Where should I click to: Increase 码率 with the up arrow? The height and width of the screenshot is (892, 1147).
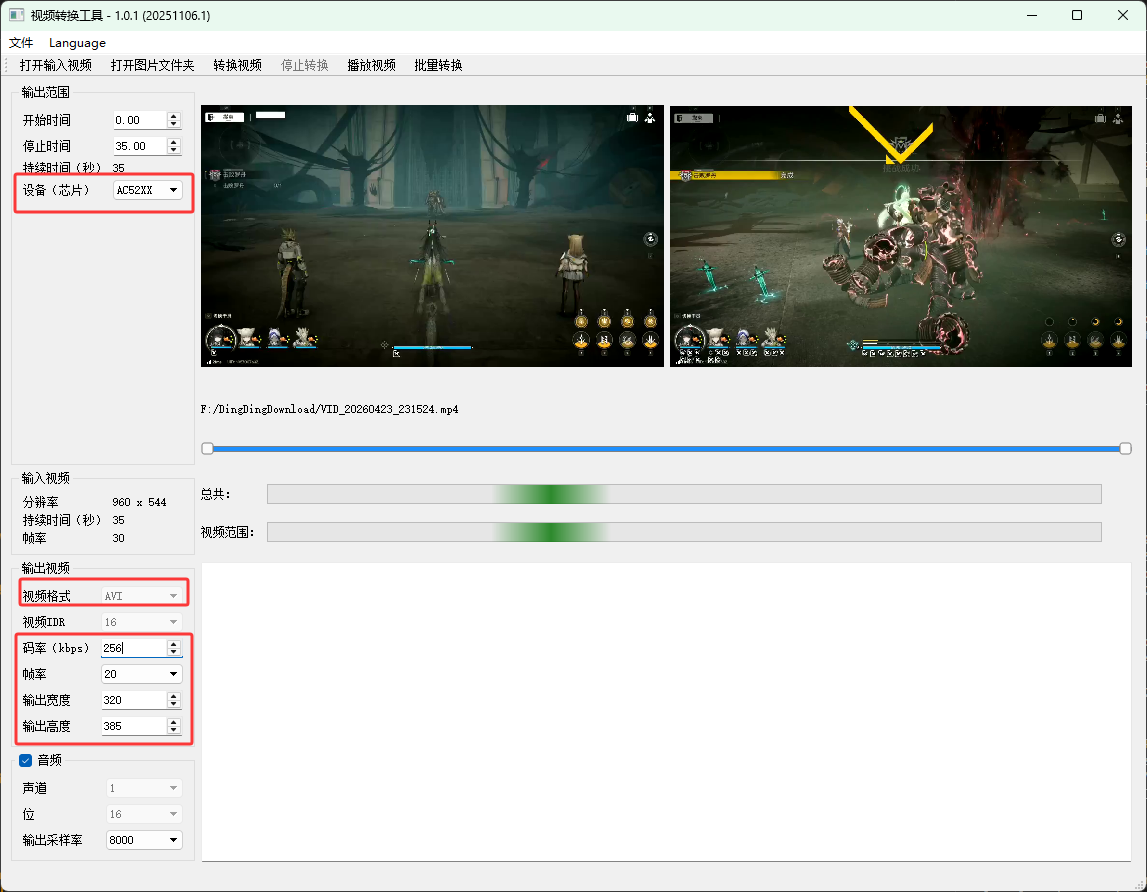click(173, 643)
